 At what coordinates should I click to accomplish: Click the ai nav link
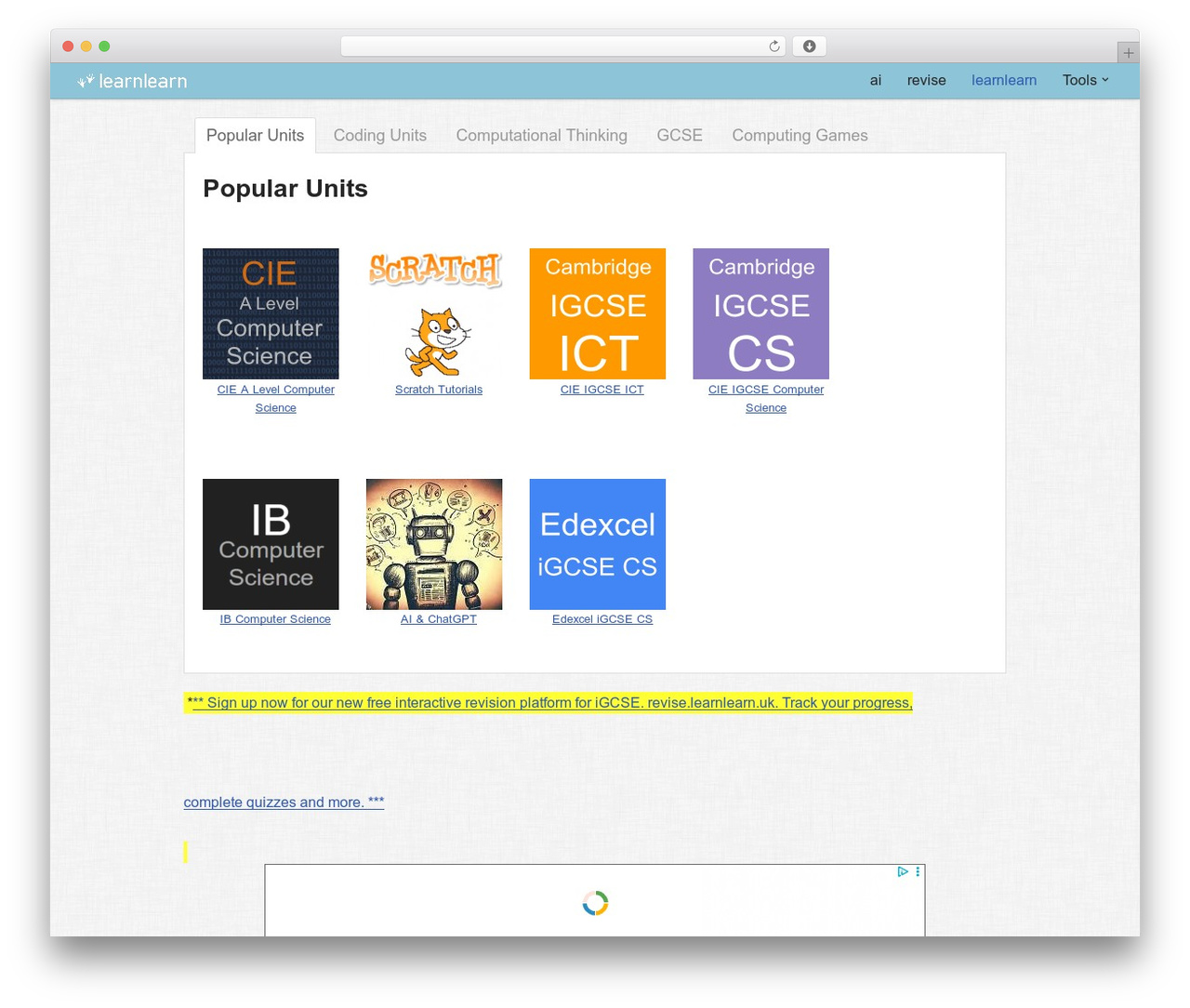pyautogui.click(x=876, y=80)
